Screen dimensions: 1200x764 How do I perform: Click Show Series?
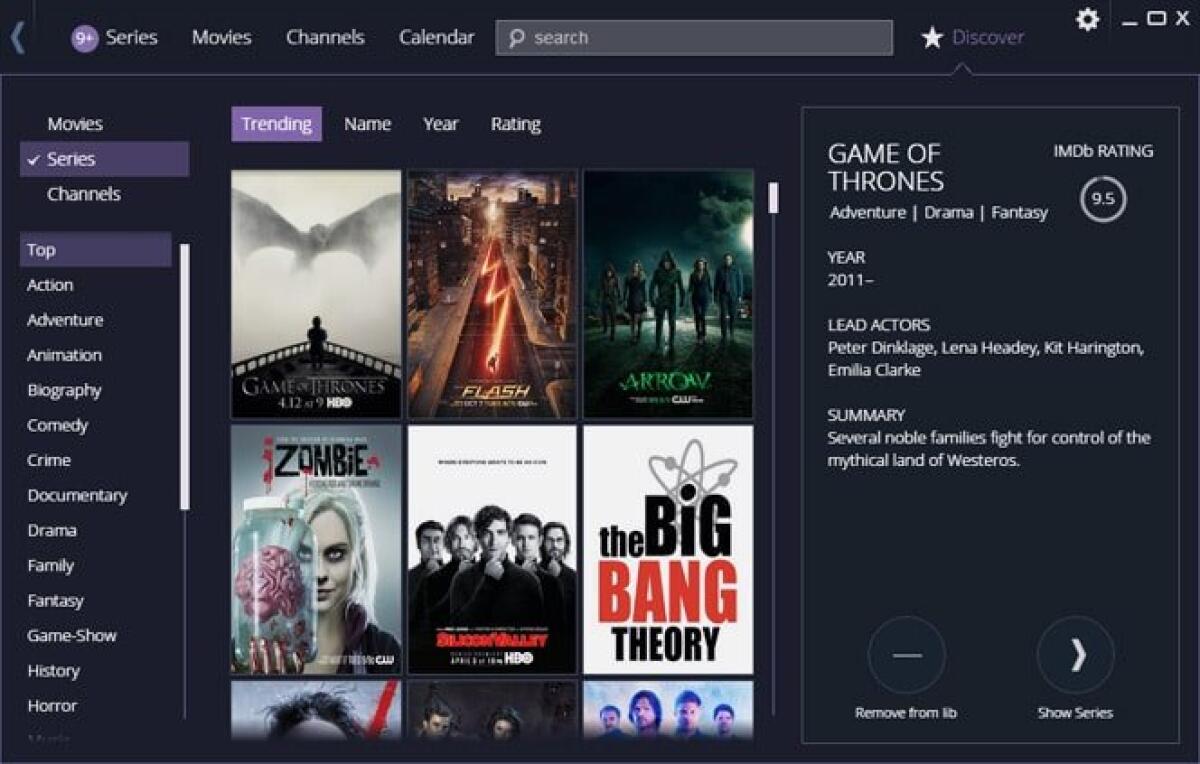coord(1075,713)
